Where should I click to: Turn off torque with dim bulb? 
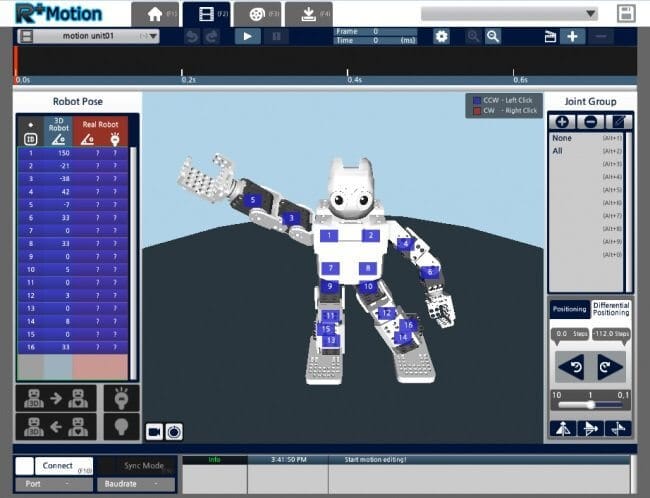(120, 427)
